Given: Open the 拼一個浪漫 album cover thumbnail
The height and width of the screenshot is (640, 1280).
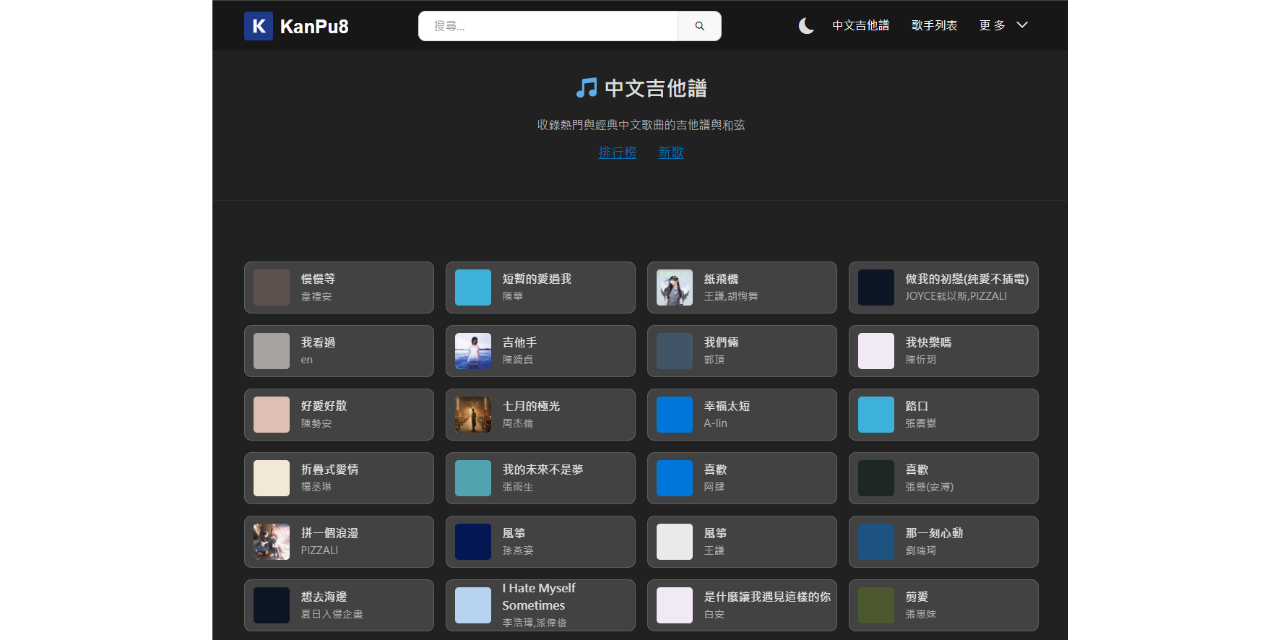Looking at the screenshot, I should 272,542.
